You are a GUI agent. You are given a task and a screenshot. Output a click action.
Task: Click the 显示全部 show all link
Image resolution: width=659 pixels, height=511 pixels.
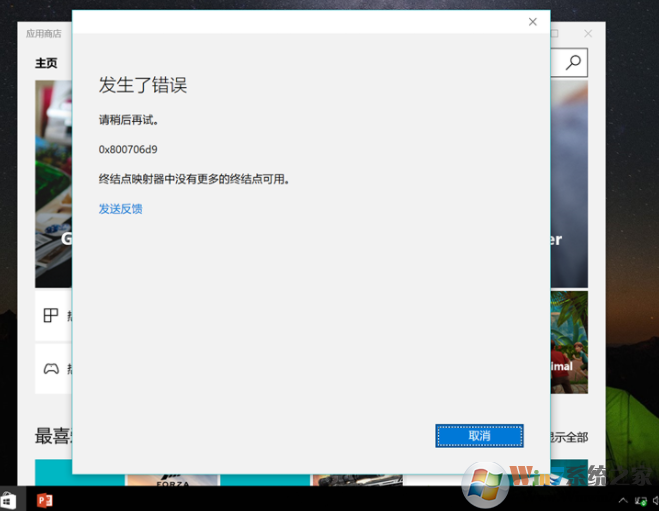[x=569, y=437]
